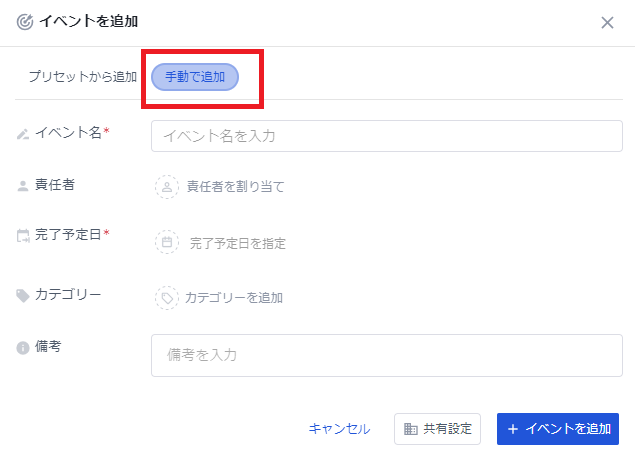Close the イベントを追加 dialog
Image resolution: width=635 pixels, height=453 pixels.
607,22
